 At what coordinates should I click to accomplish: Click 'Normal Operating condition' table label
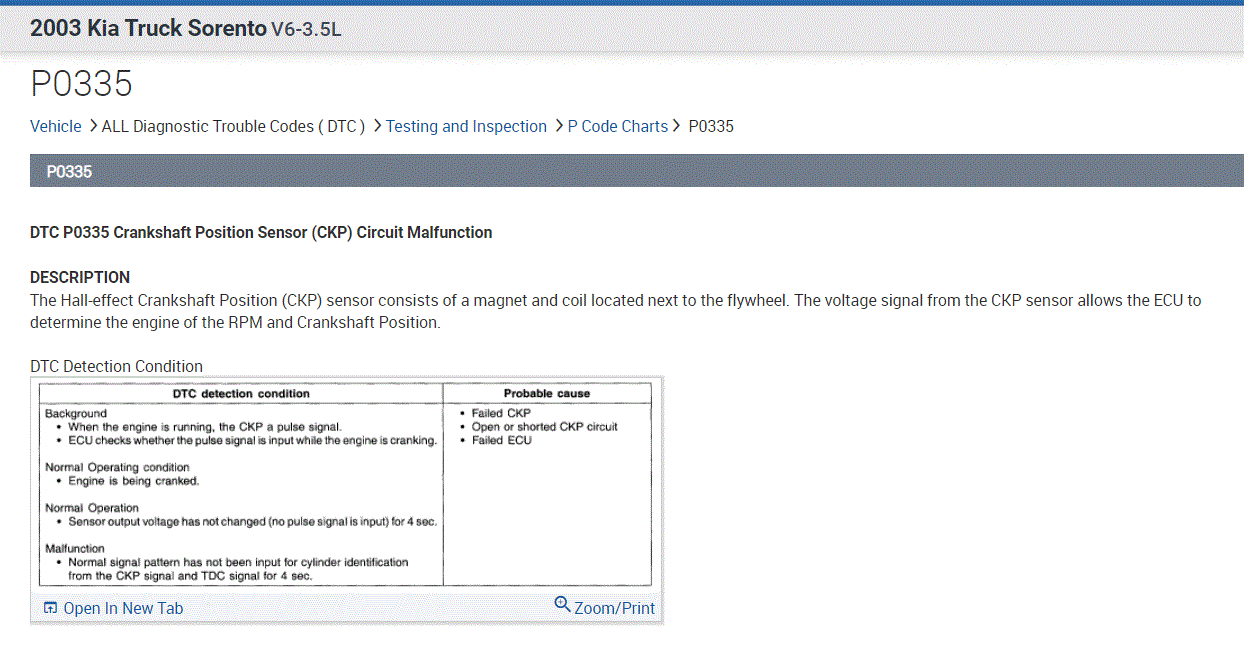(117, 467)
